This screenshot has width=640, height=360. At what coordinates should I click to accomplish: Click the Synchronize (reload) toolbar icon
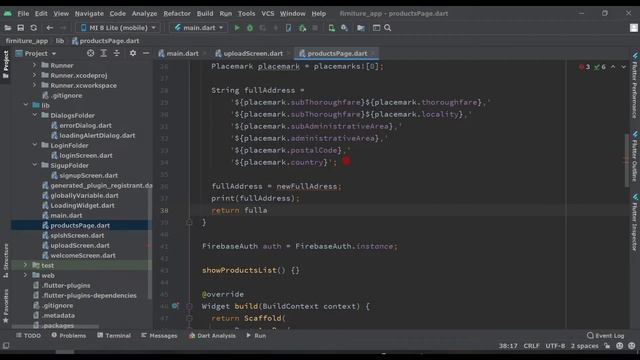(x=34, y=28)
